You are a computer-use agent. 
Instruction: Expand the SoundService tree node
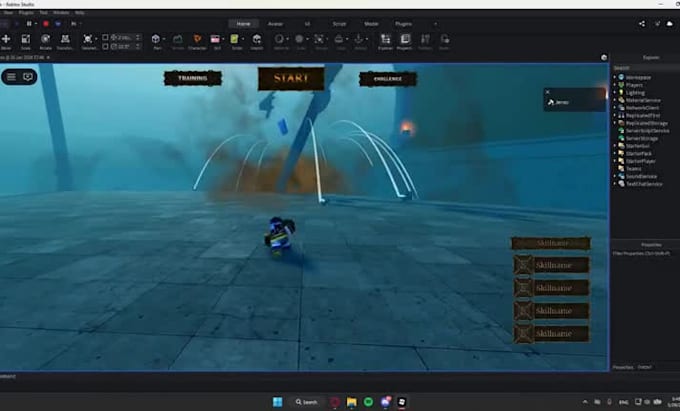tap(615, 176)
